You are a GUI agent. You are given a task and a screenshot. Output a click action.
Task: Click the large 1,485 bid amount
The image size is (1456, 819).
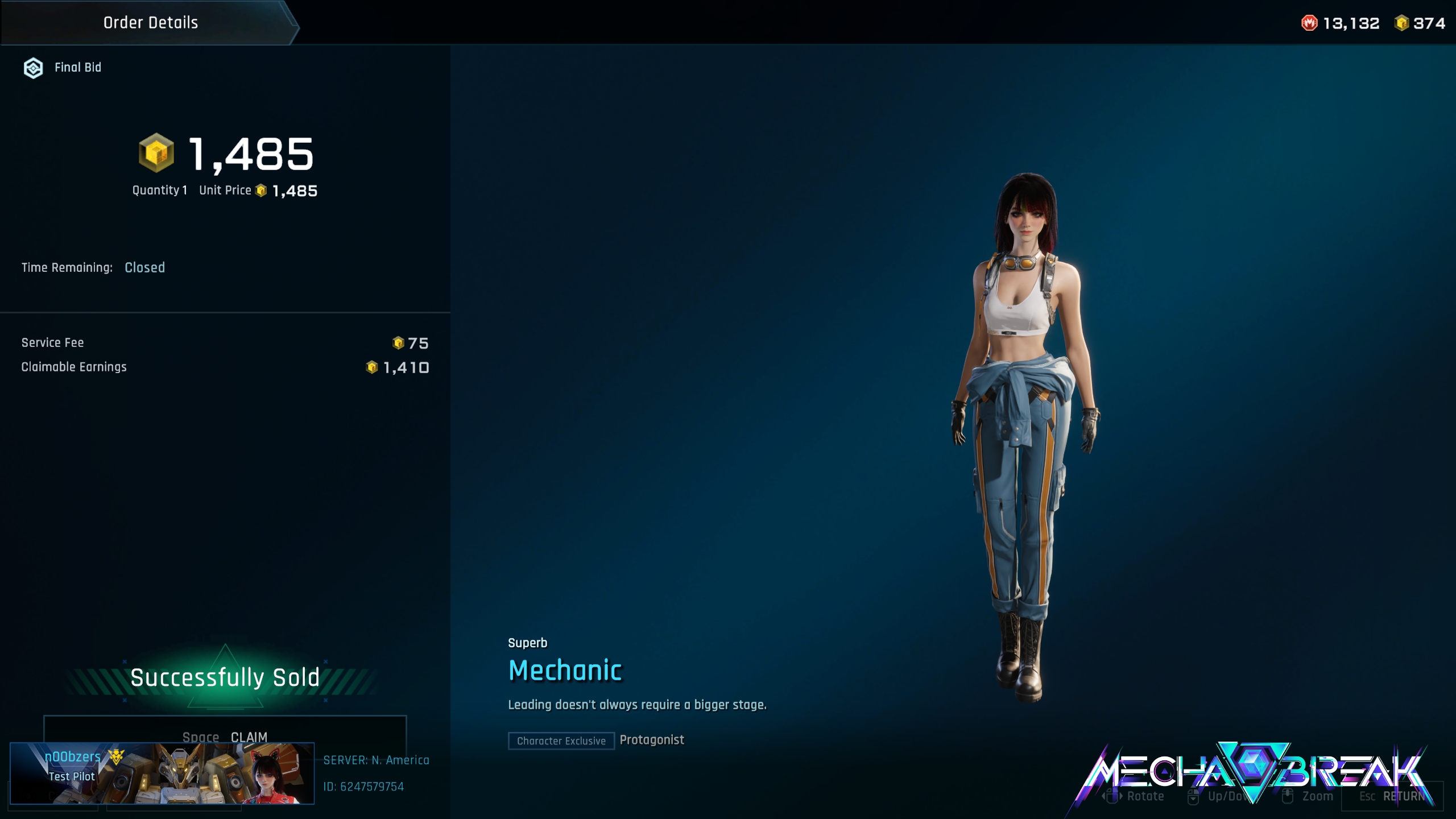click(251, 154)
